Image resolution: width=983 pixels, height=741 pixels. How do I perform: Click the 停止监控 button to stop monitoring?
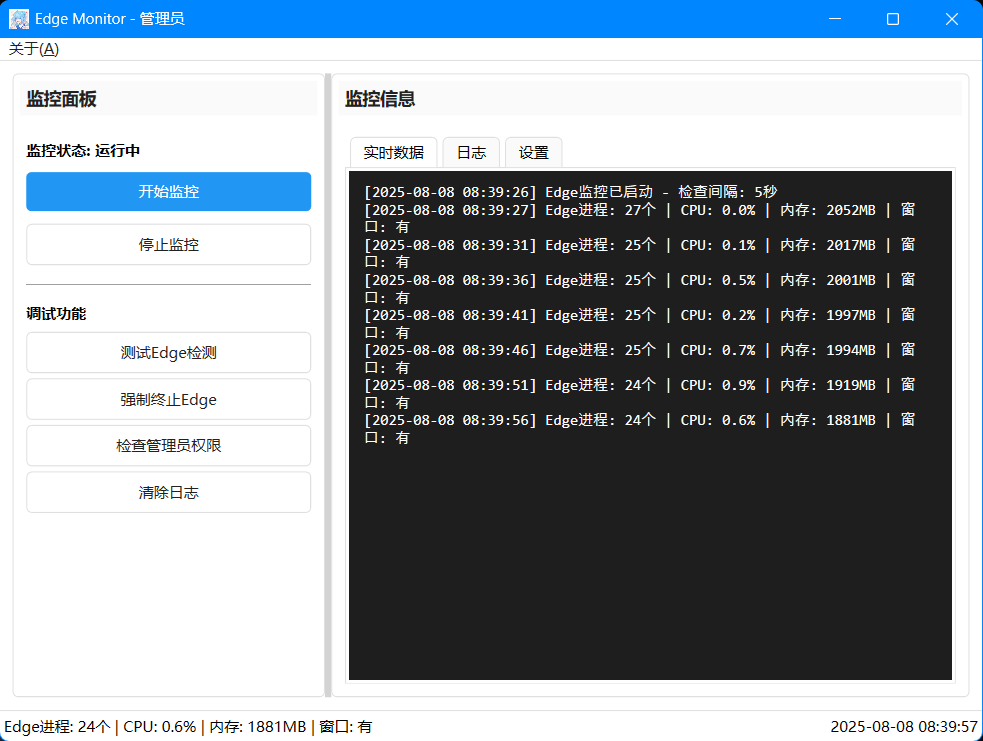coord(168,244)
